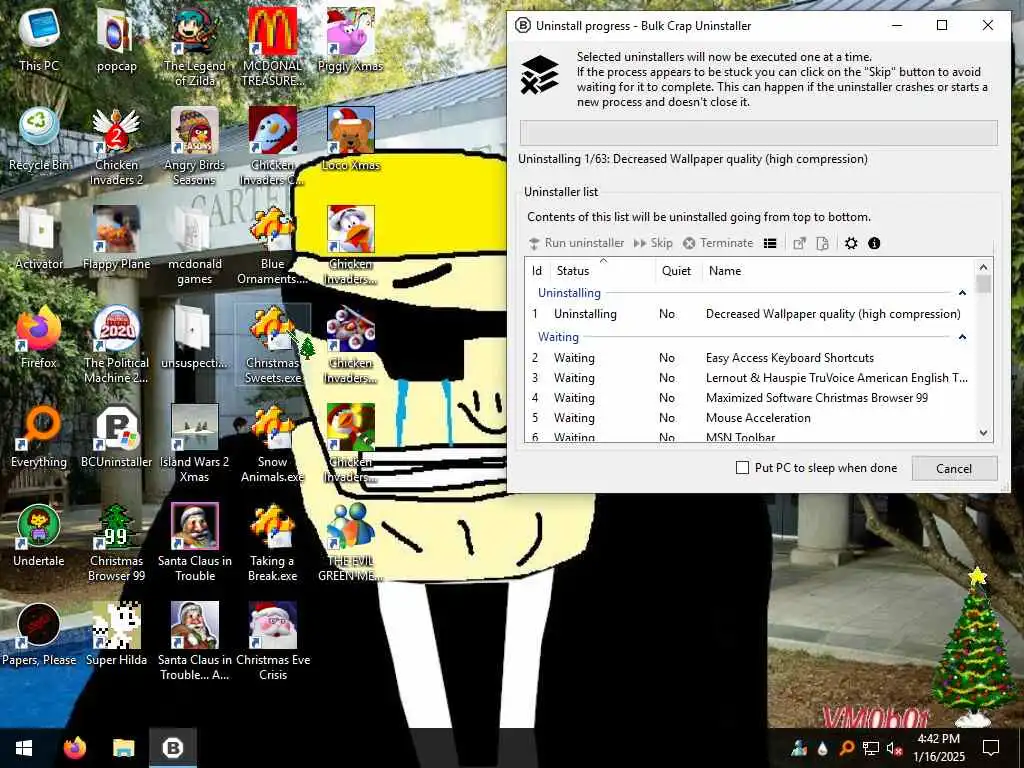The image size is (1024, 768).
Task: Select the Activator desktop icon
Action: click(39, 238)
